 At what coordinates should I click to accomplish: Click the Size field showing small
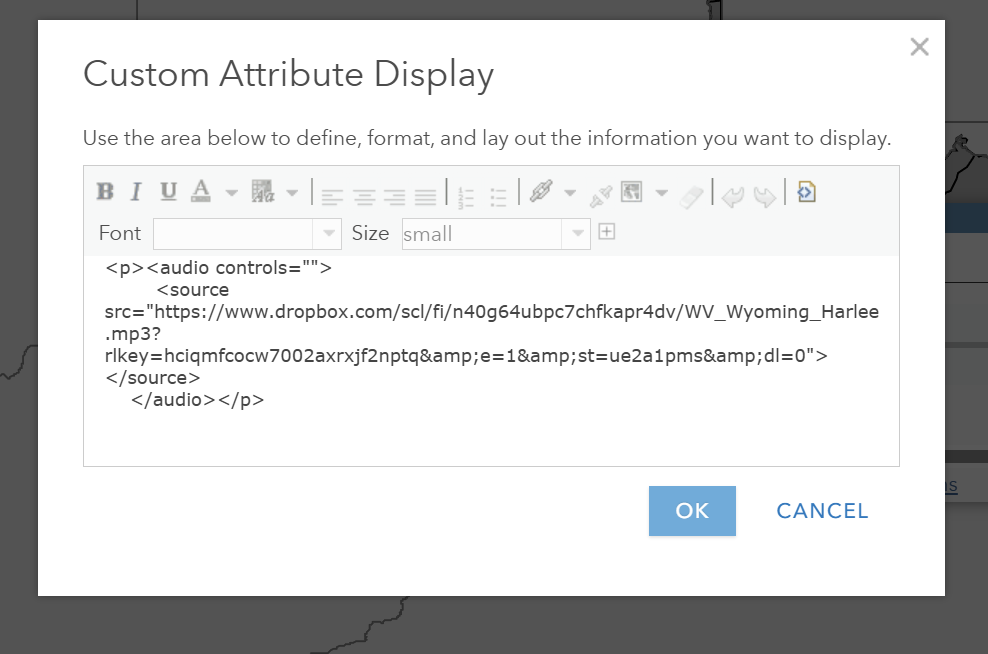pos(482,234)
